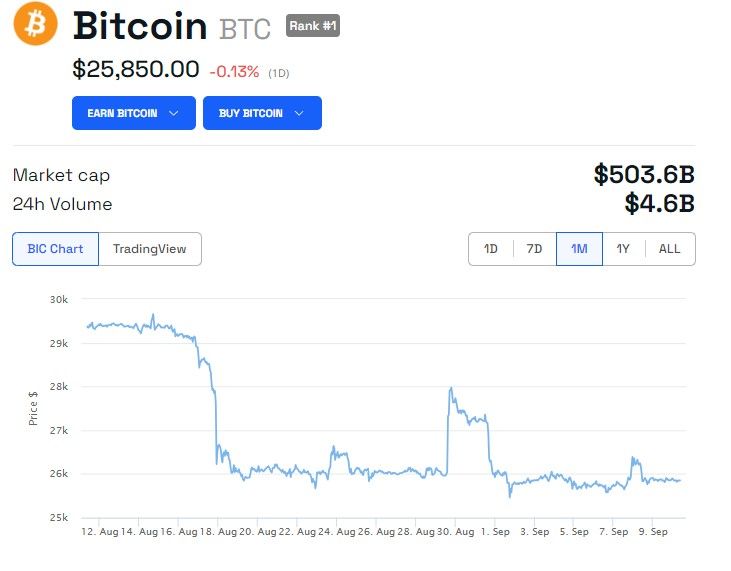Select the 1M time range

(x=579, y=249)
